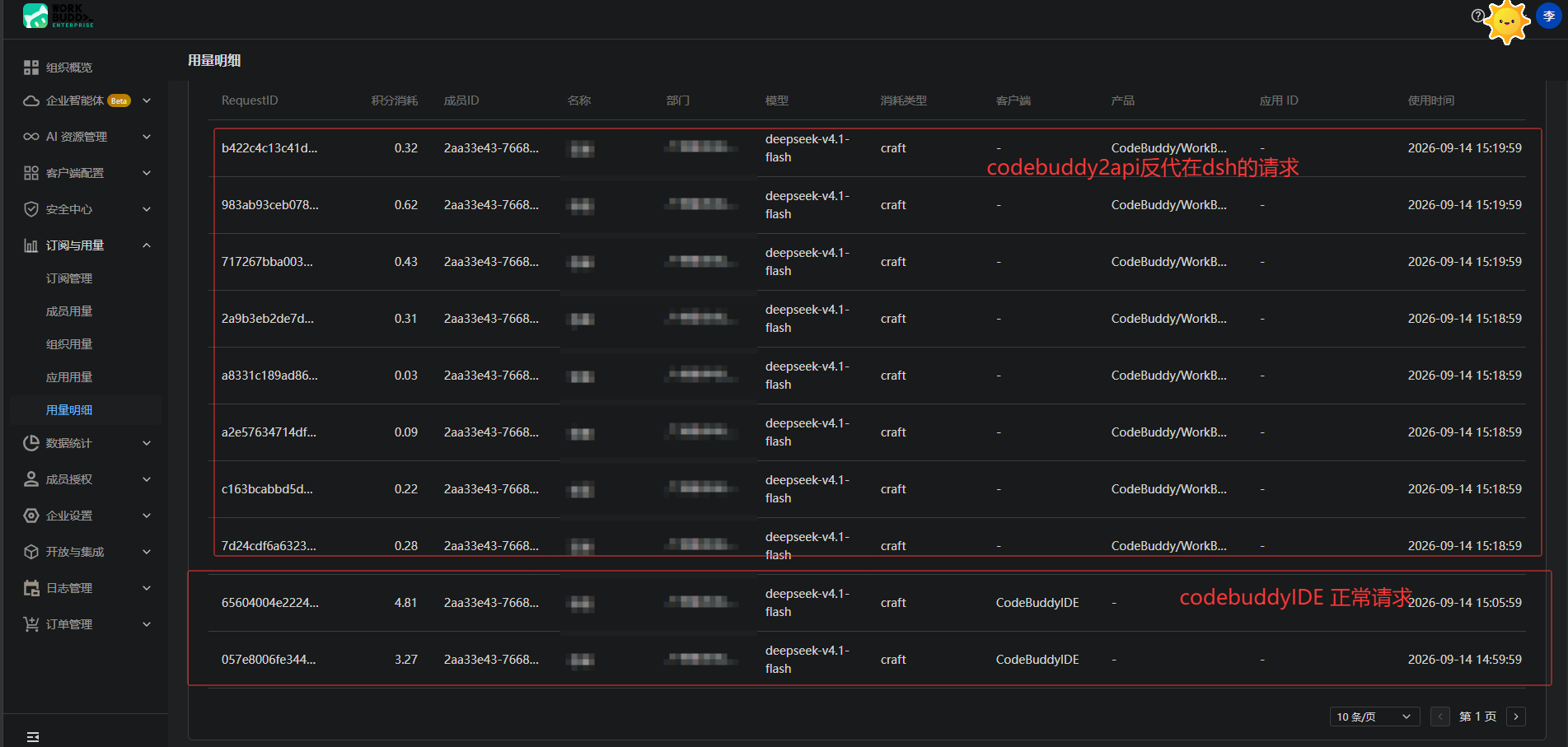Click the RequestID column header
This screenshot has width=1568, height=747.
(250, 100)
